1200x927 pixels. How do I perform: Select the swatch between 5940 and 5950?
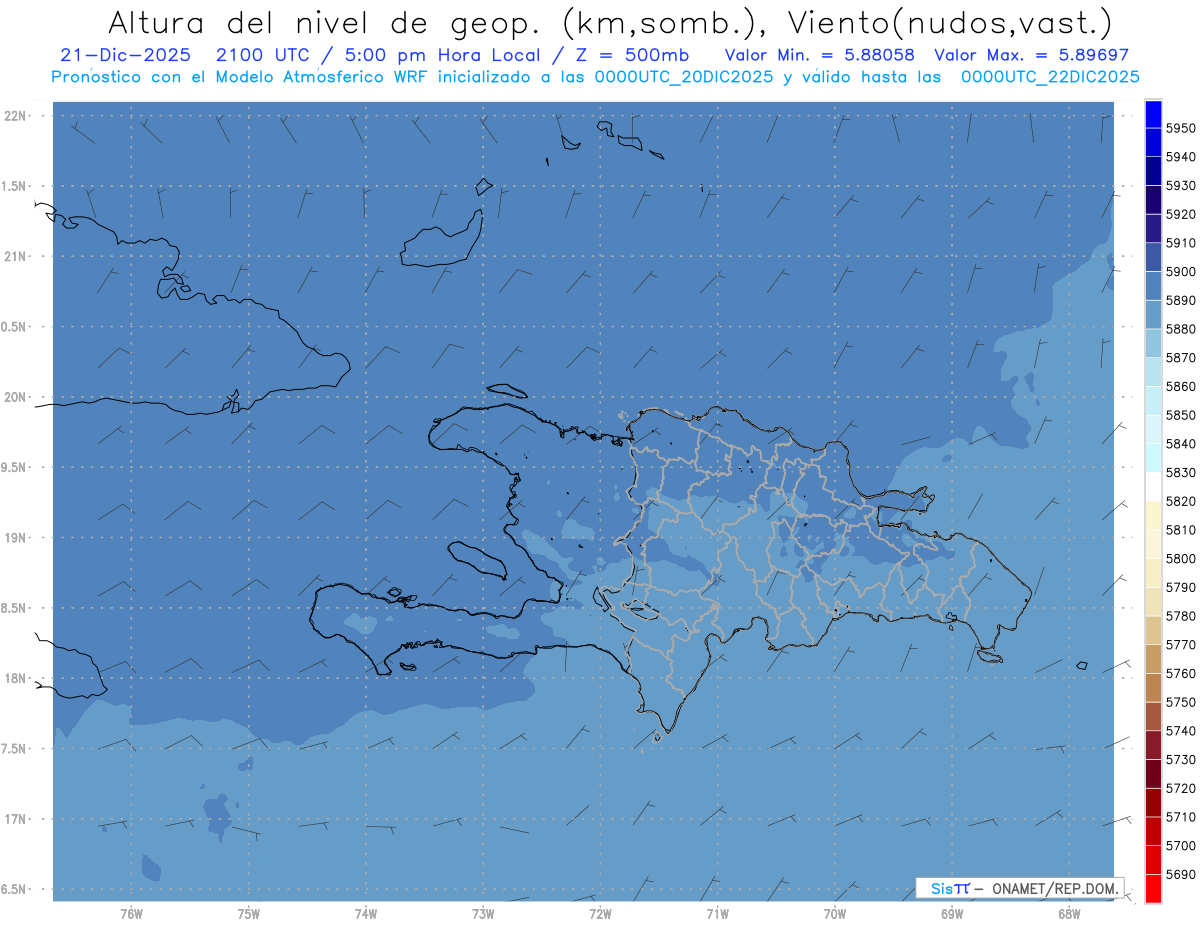click(x=1153, y=143)
